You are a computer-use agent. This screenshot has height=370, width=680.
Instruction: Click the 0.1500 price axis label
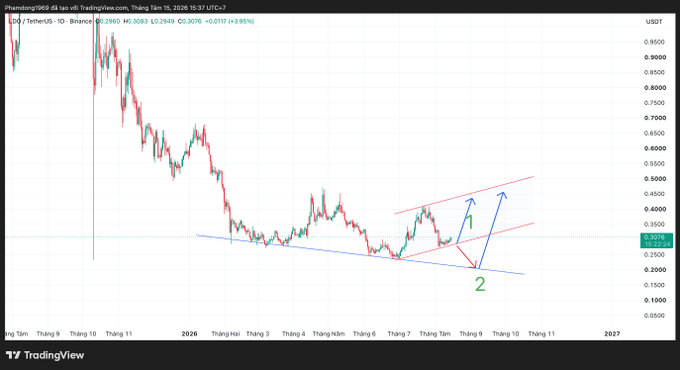(654, 285)
